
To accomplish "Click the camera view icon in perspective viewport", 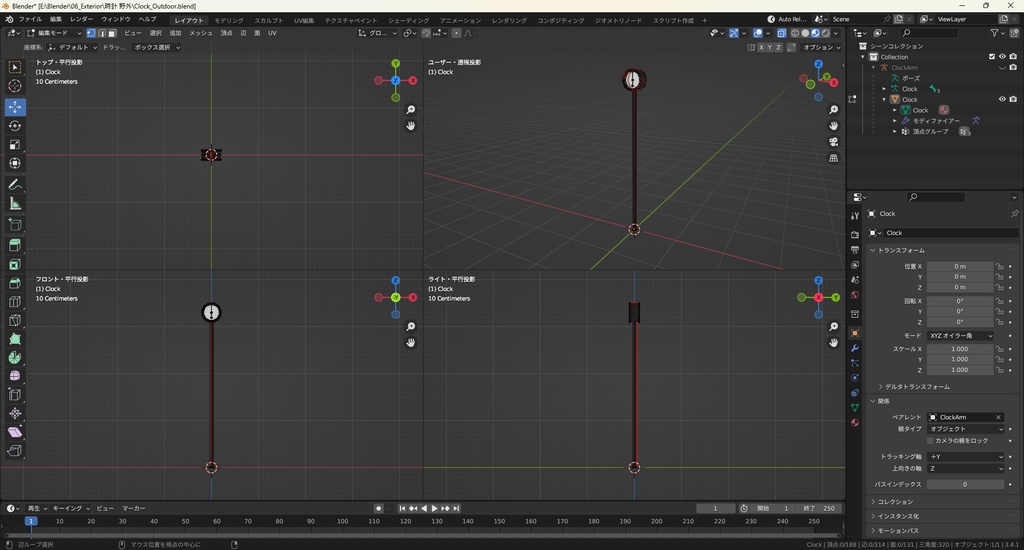I will 834,142.
